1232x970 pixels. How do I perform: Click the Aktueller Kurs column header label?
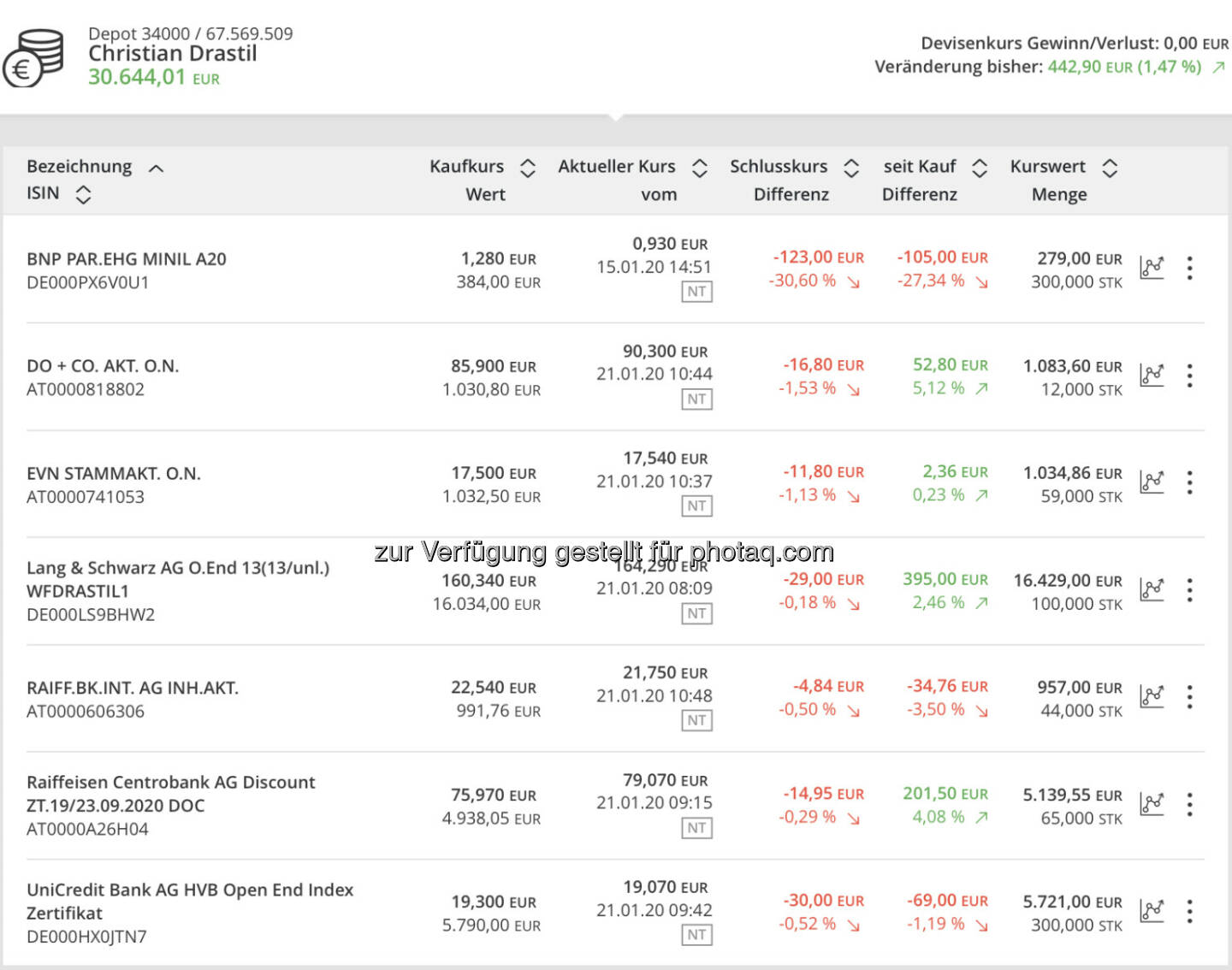tap(617, 166)
